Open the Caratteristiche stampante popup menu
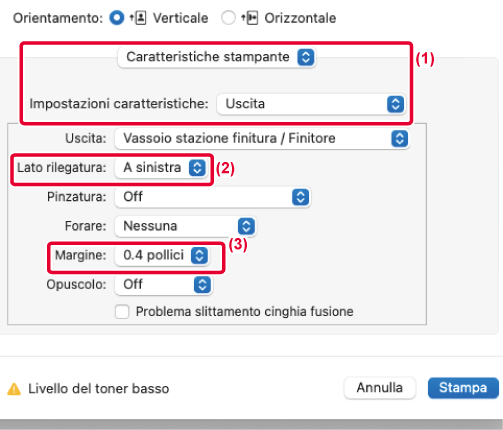This screenshot has width=503, height=430. click(x=216, y=57)
